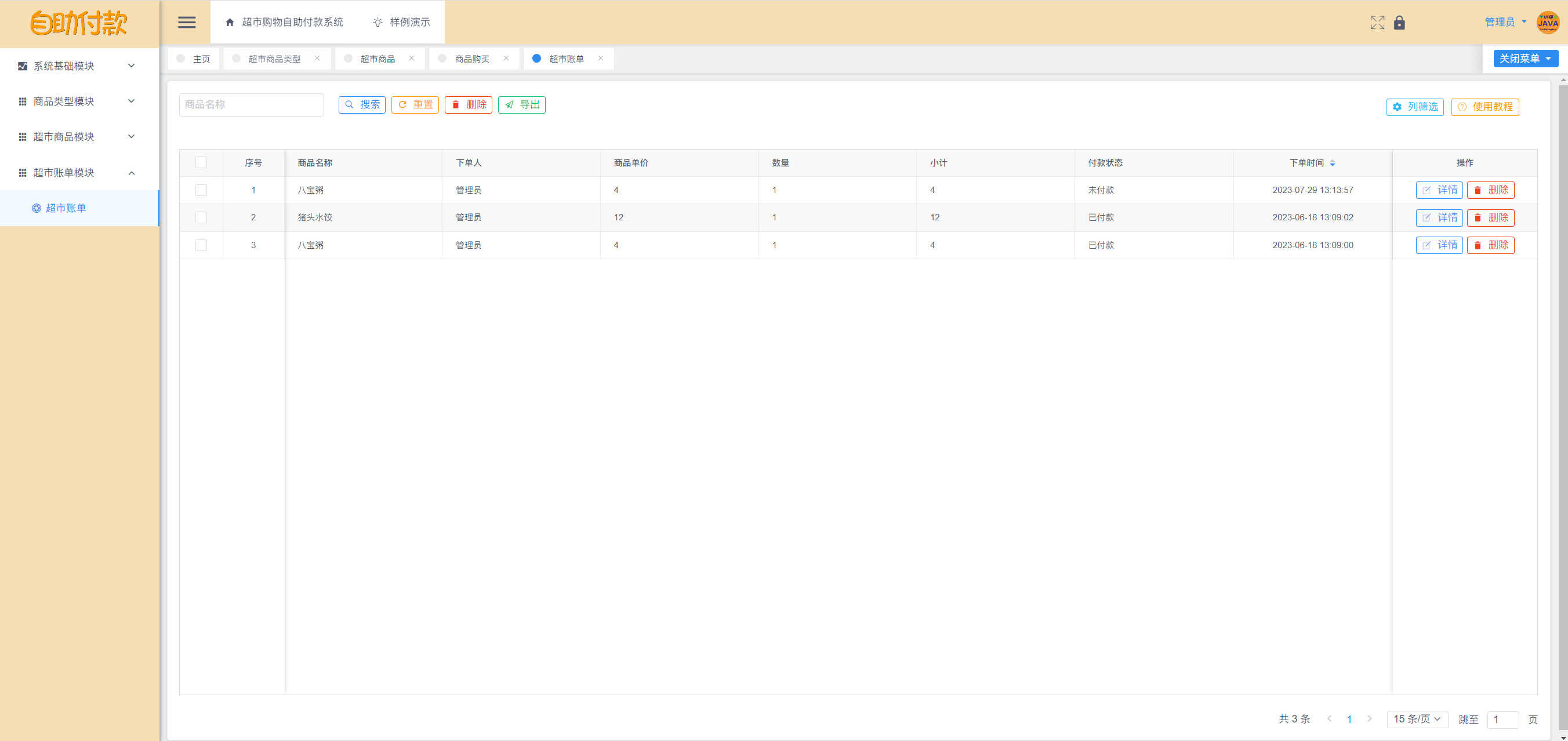Click the home icon beside 超市购物自助付款系统
Viewport: 1568px width, 741px height.
230,22
